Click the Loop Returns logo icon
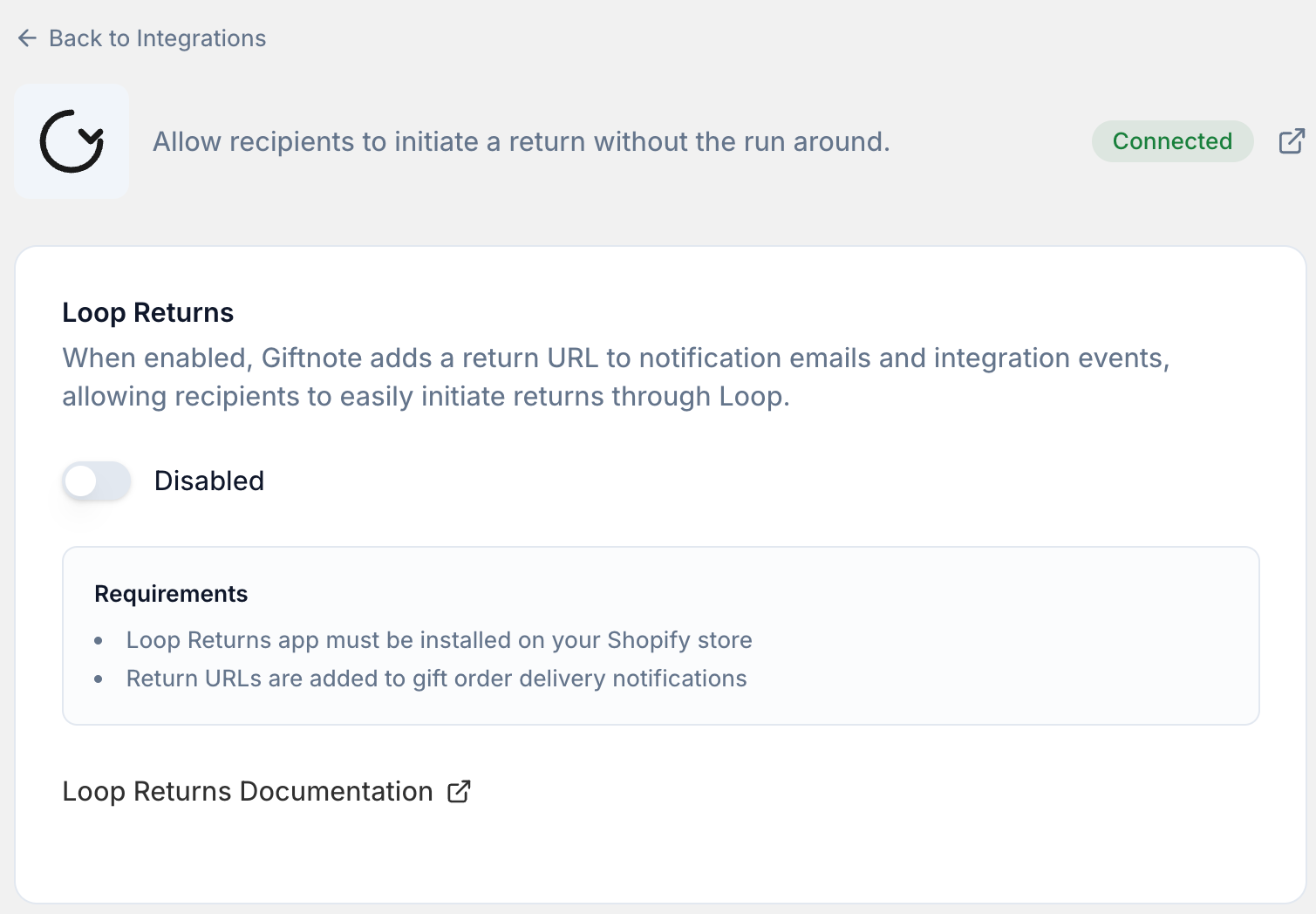Screen dimensions: 1316x914 tap(72, 141)
